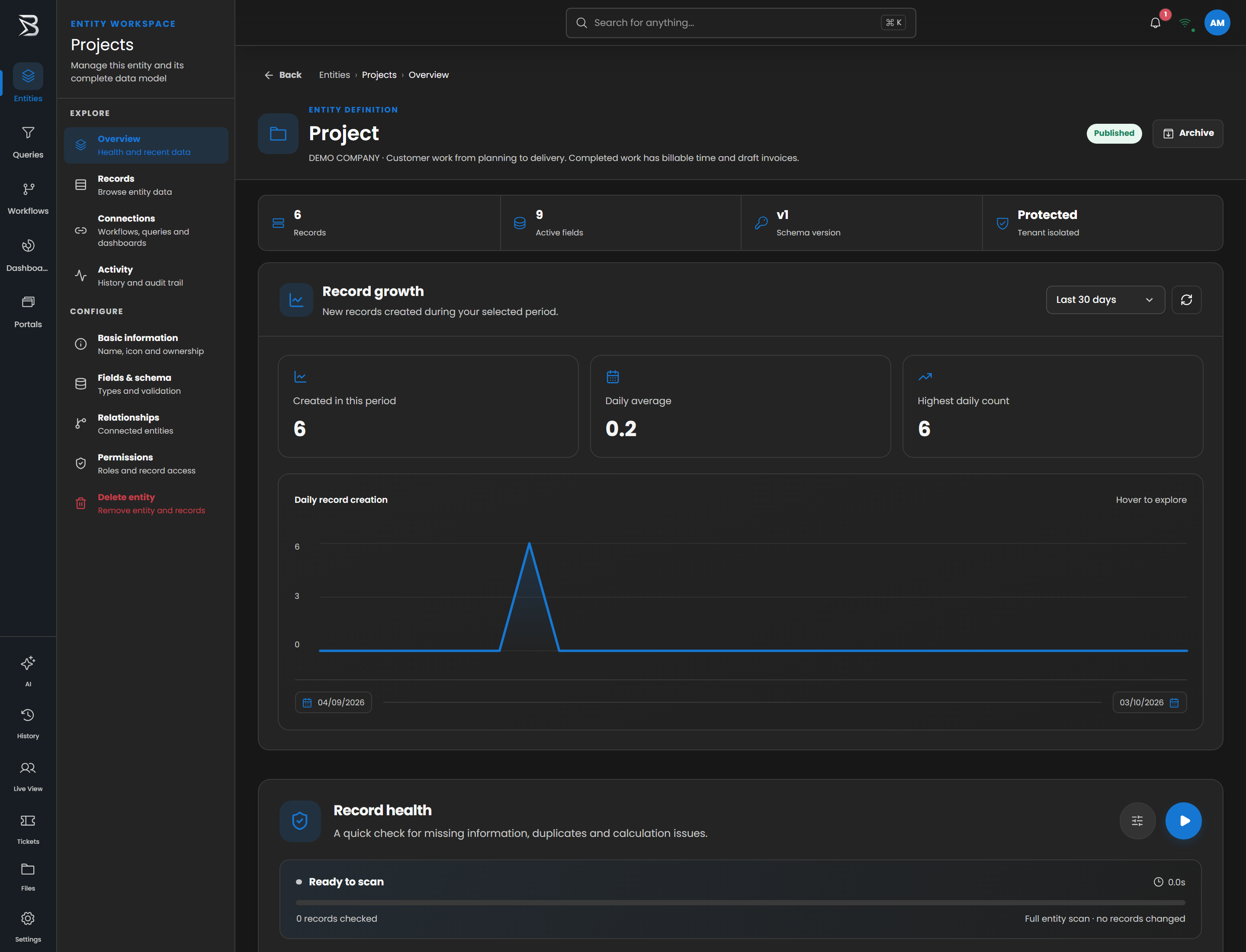The image size is (1246, 952).
Task: Open Records browse entity data
Action: click(x=146, y=185)
